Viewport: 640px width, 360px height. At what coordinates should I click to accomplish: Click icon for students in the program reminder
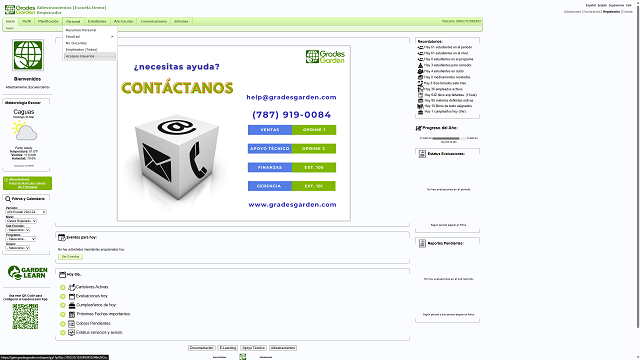(420, 59)
